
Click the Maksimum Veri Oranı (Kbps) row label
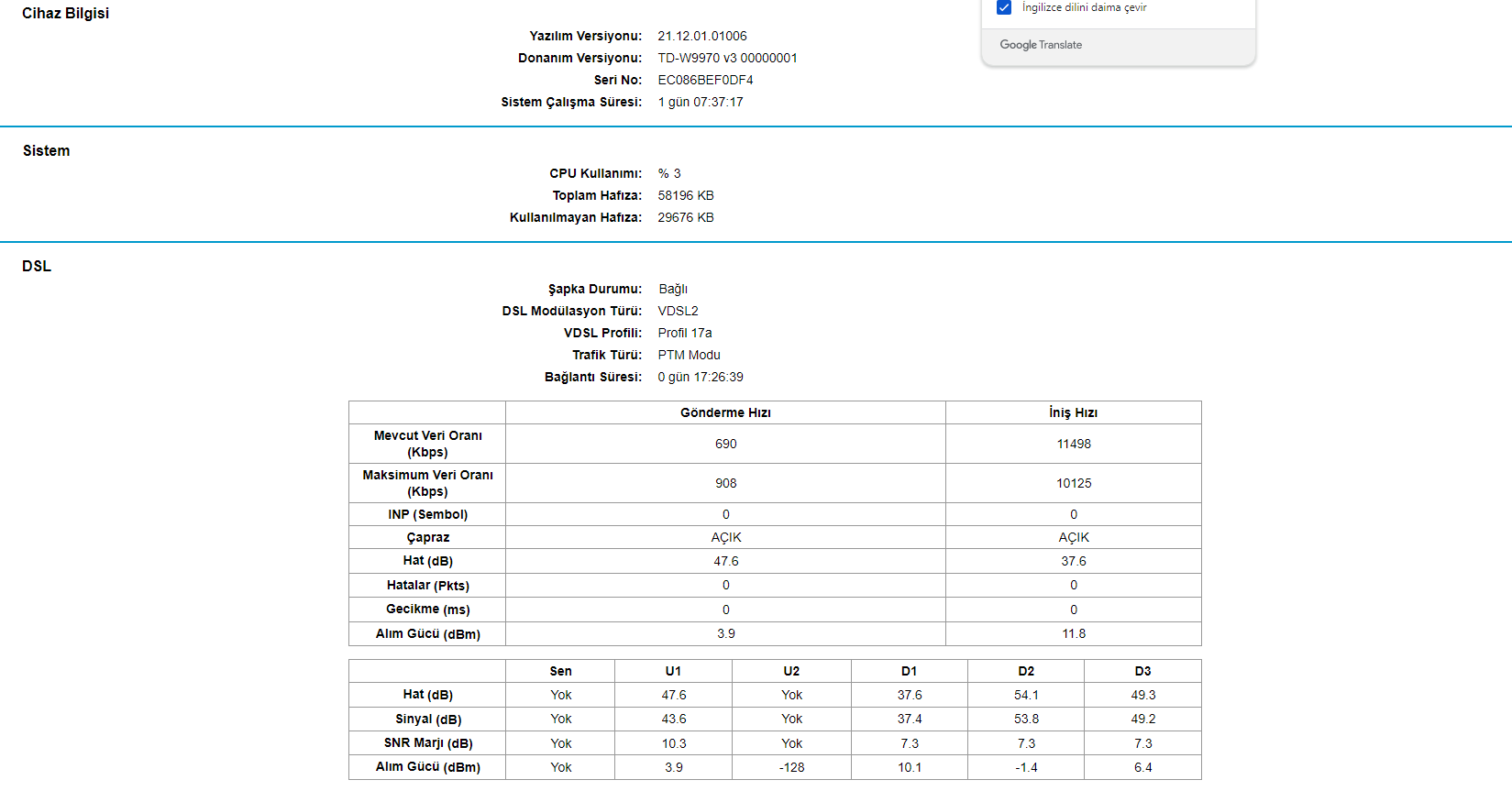pyautogui.click(x=427, y=483)
